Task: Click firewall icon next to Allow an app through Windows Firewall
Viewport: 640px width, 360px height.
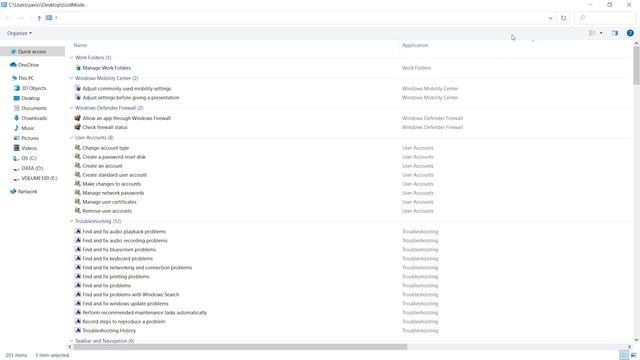Action: coord(78,118)
